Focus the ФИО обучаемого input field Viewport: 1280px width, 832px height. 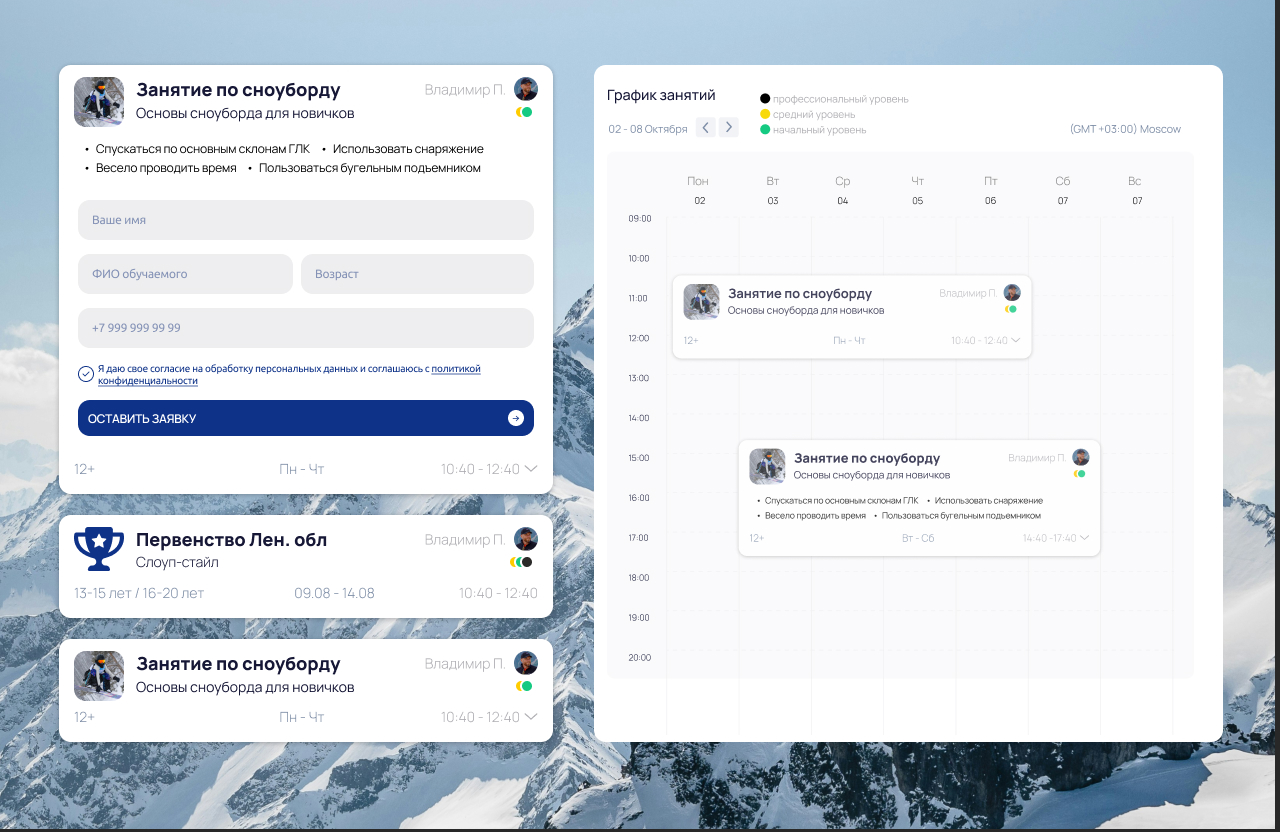185,274
